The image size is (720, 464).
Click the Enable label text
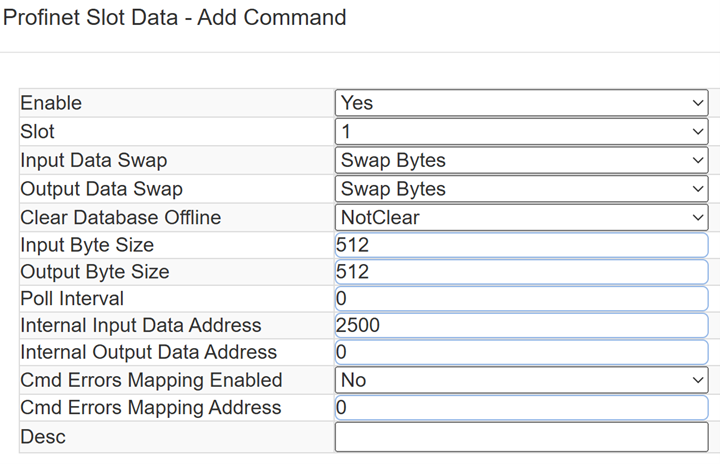tap(51, 103)
